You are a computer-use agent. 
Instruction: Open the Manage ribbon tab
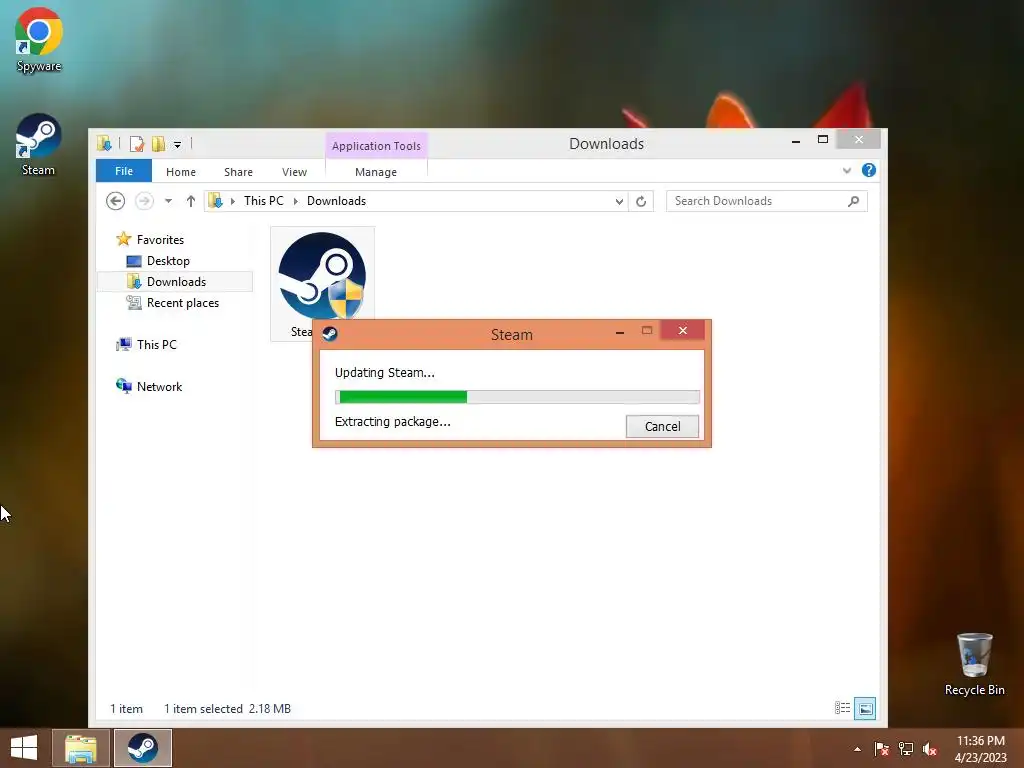click(x=376, y=172)
